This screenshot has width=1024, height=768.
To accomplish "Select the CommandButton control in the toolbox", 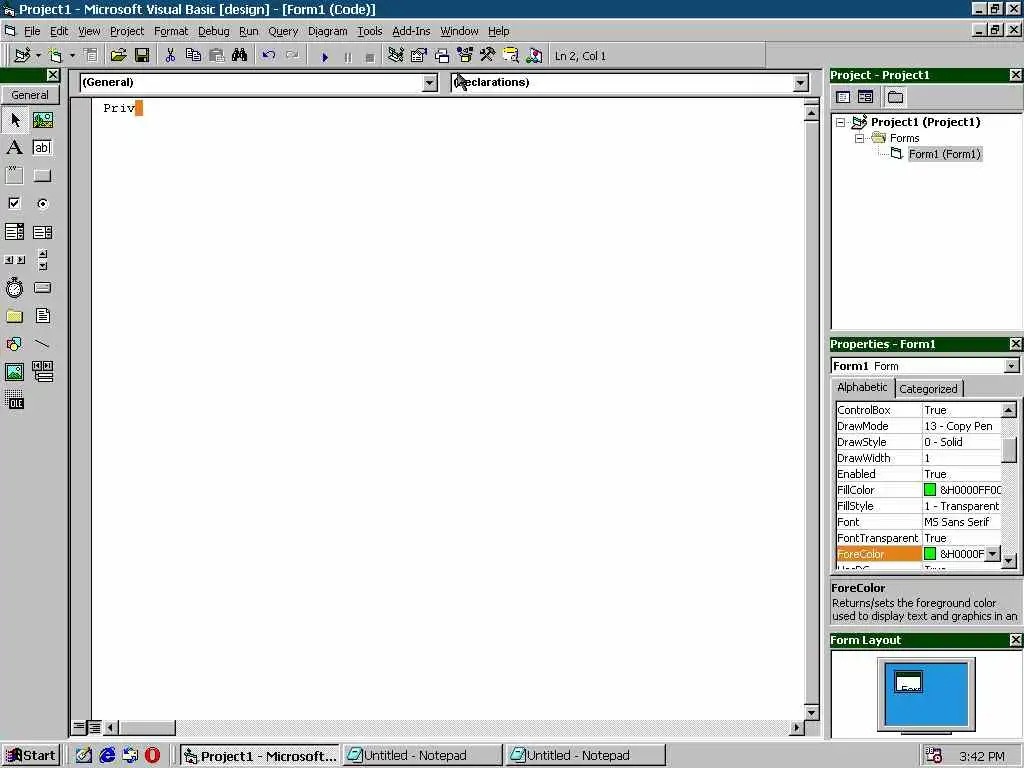I will click(x=42, y=175).
